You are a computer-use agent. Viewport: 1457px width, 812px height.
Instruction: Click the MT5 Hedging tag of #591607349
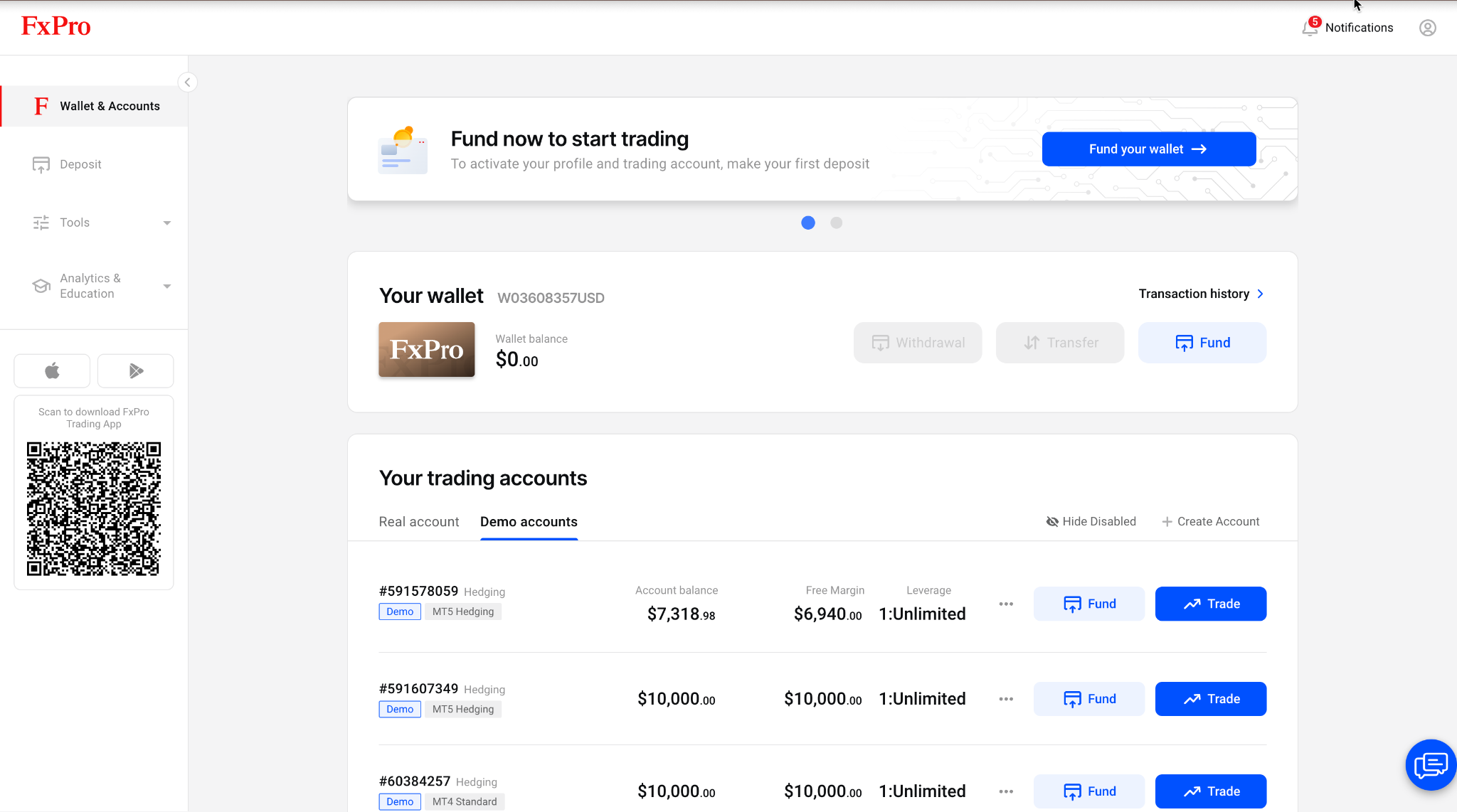463,709
